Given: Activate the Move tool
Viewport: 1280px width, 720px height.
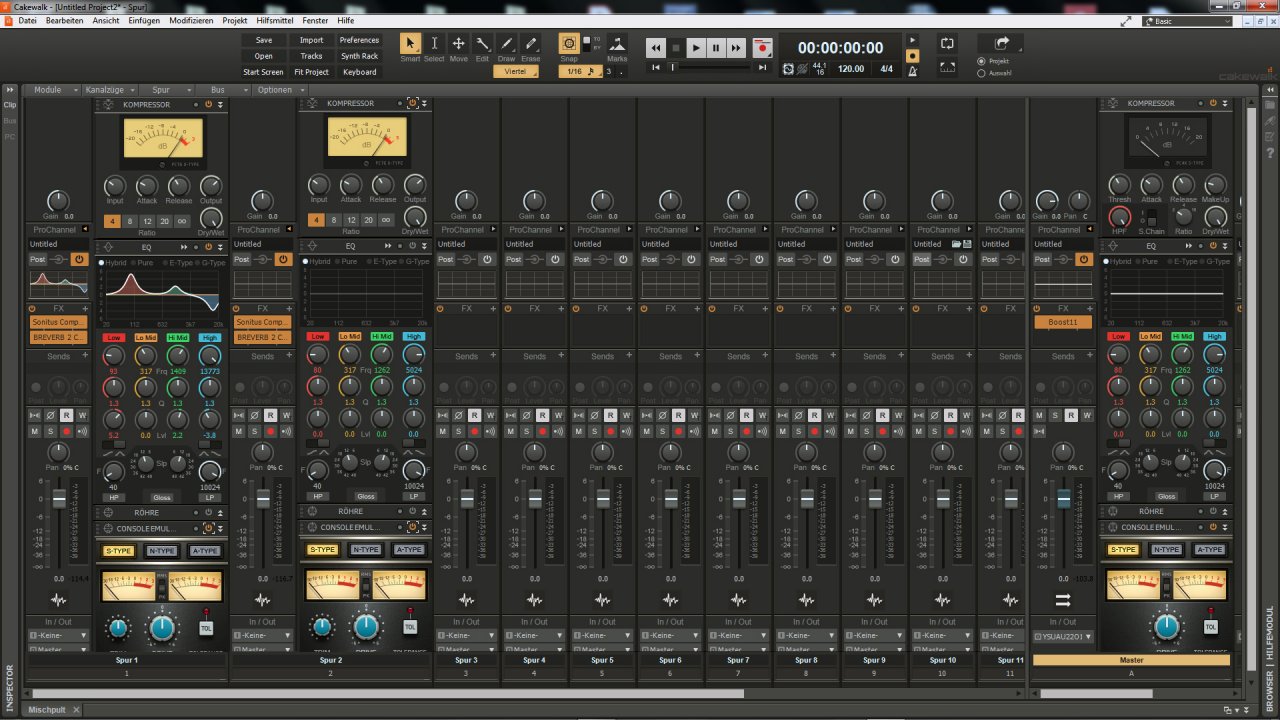Looking at the screenshot, I should click(x=458, y=44).
